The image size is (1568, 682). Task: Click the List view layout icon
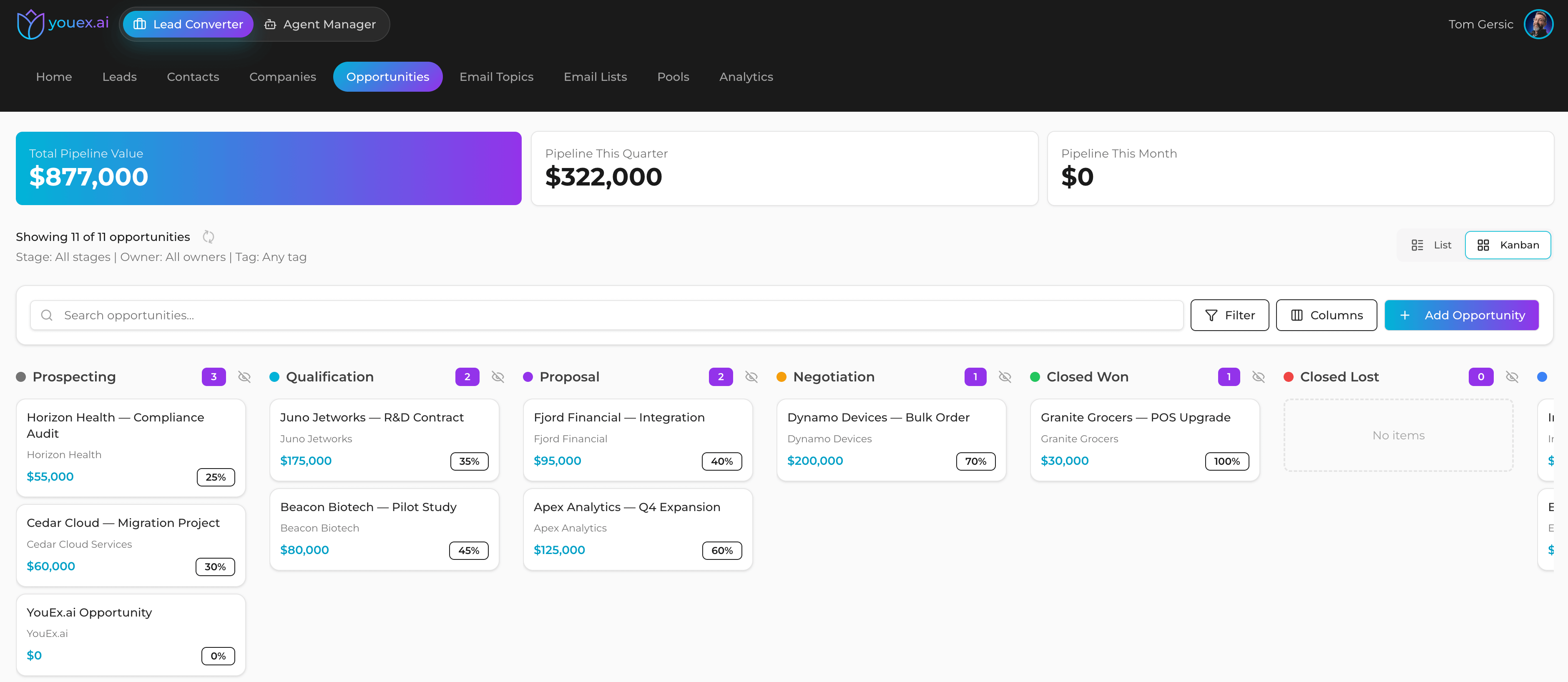[1417, 245]
